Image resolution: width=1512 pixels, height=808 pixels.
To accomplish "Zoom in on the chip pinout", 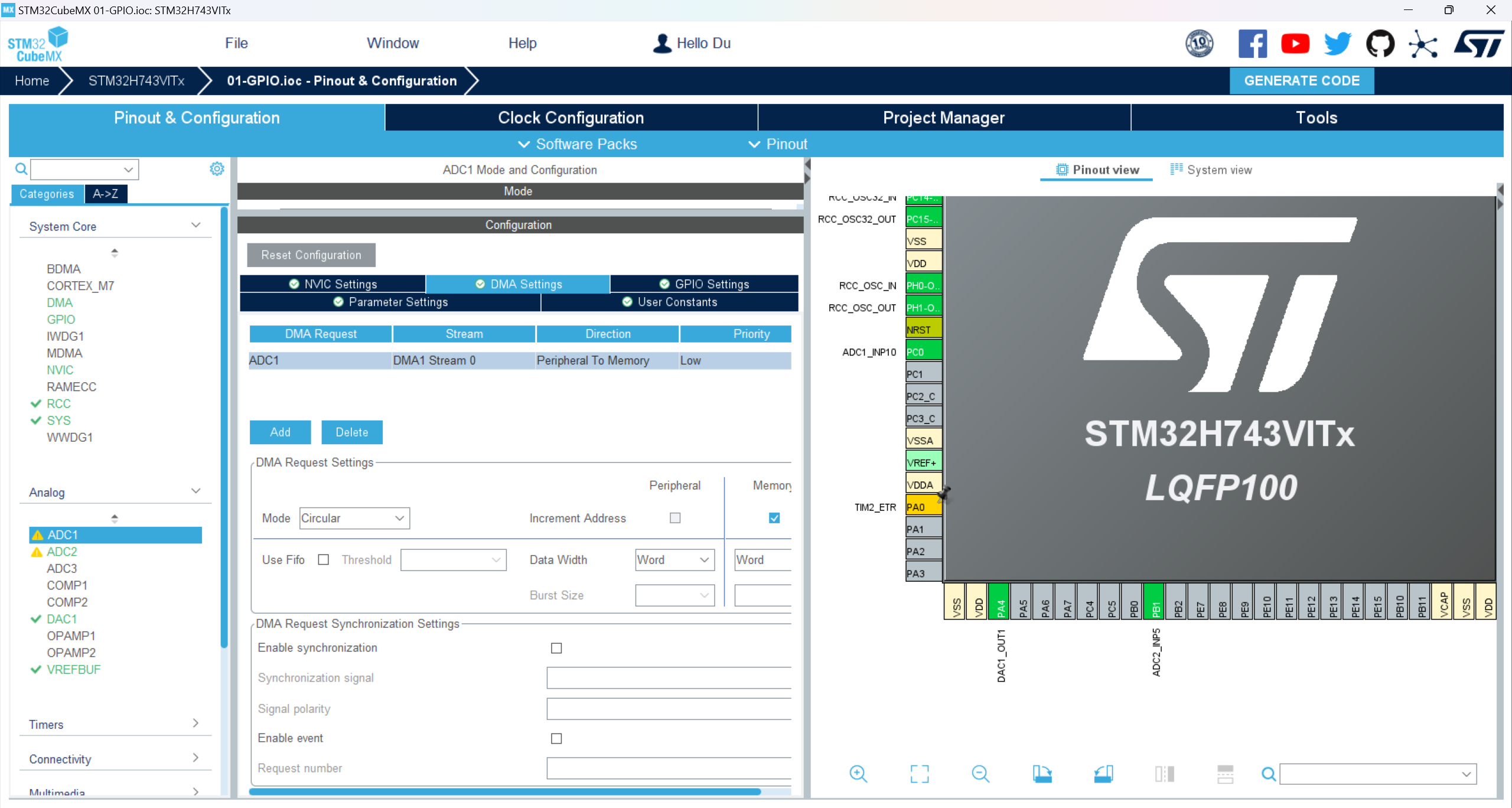I will 858,773.
